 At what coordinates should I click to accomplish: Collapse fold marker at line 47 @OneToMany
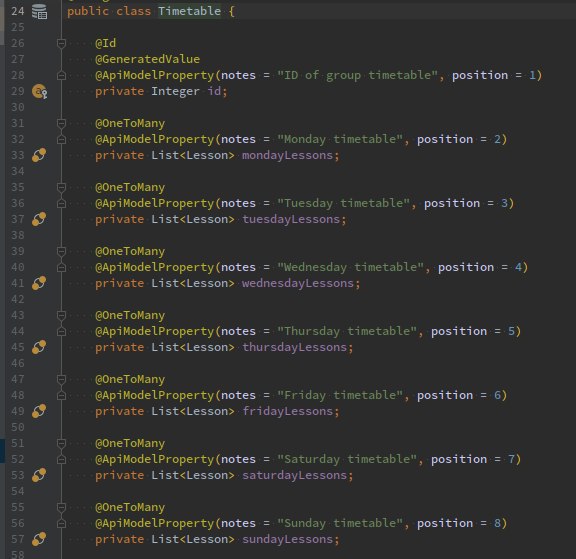point(61,379)
